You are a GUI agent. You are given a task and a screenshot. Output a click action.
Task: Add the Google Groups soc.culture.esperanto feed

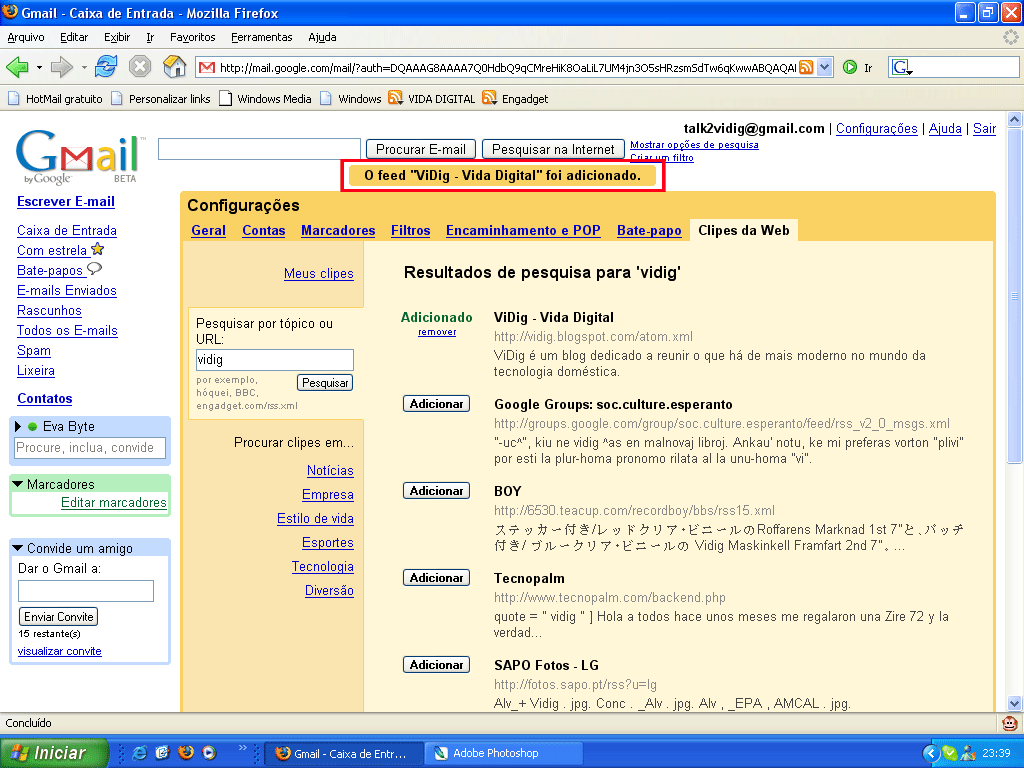(436, 404)
